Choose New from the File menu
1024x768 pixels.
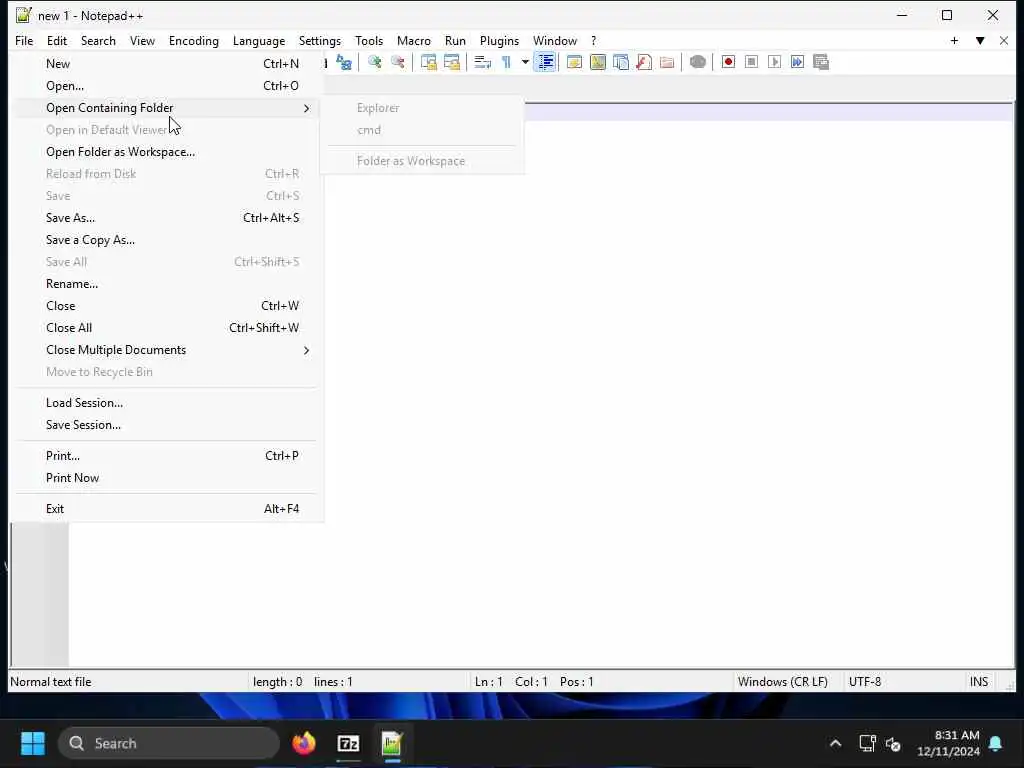coord(167,63)
